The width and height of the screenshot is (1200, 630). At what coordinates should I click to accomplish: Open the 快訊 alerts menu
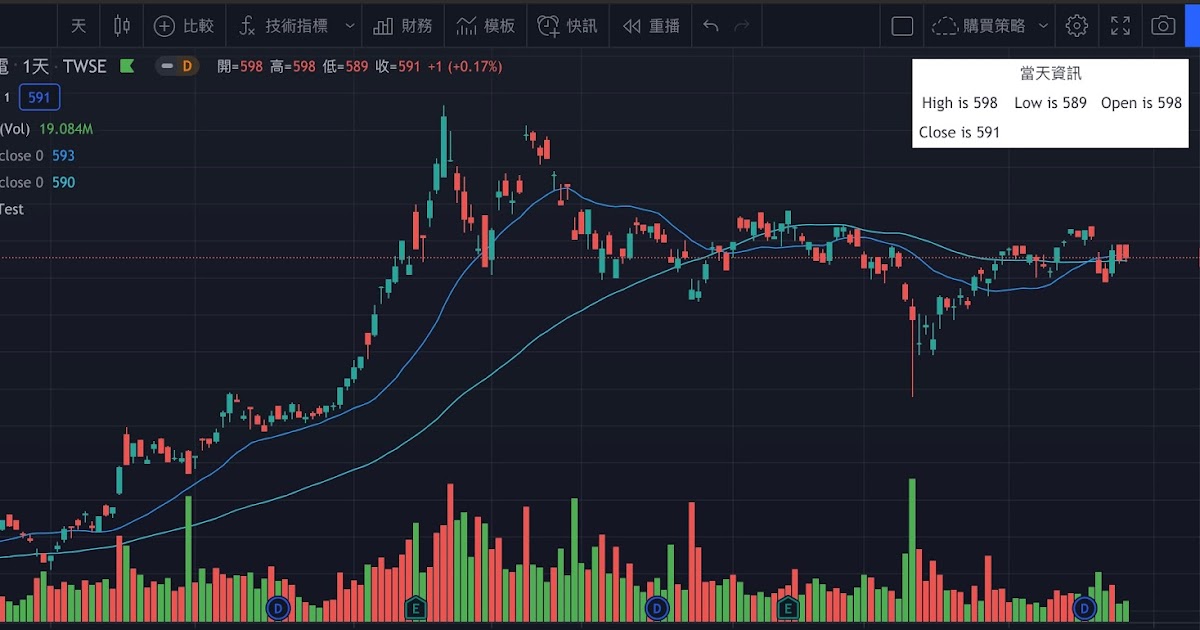[x=568, y=25]
